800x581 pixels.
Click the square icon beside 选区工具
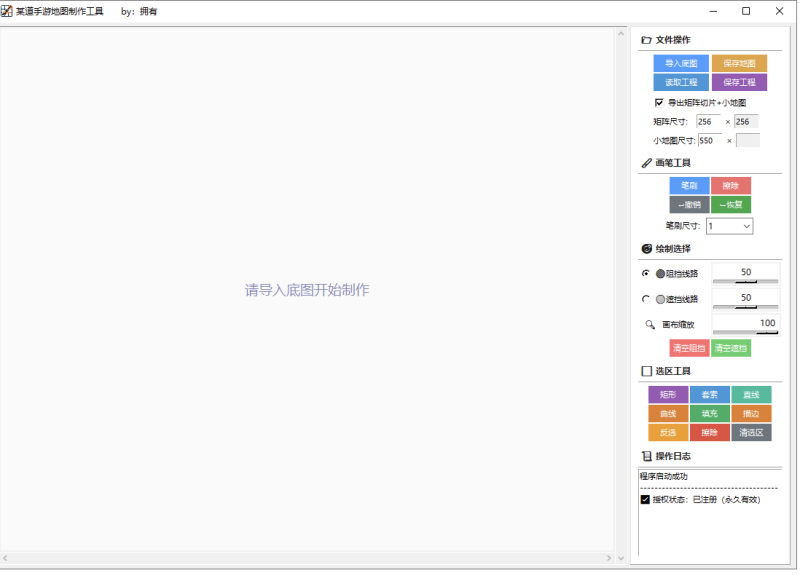point(646,371)
